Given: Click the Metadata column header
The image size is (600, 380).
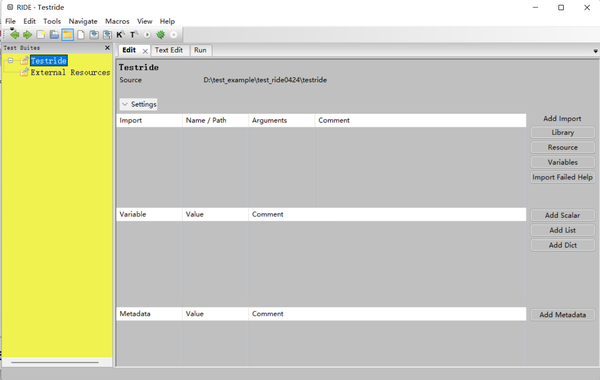Looking at the screenshot, I should (149, 314).
